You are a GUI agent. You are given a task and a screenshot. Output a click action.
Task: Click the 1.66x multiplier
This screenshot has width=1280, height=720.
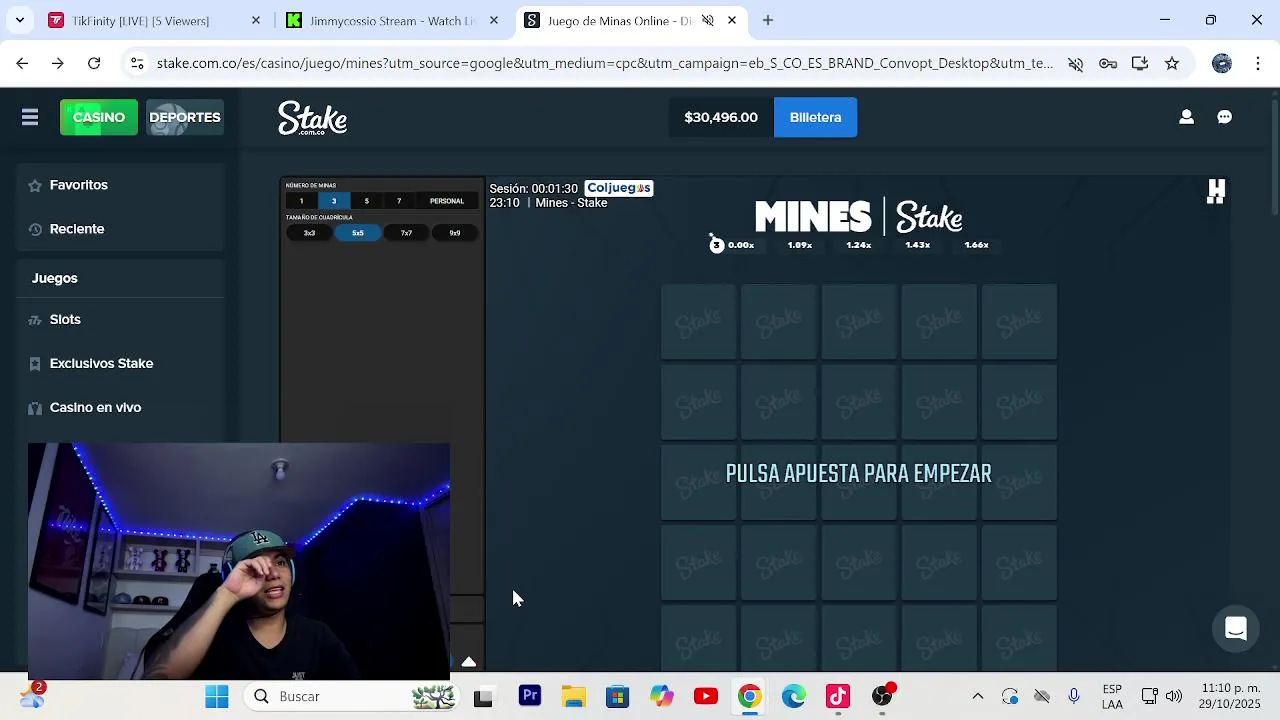coord(977,245)
